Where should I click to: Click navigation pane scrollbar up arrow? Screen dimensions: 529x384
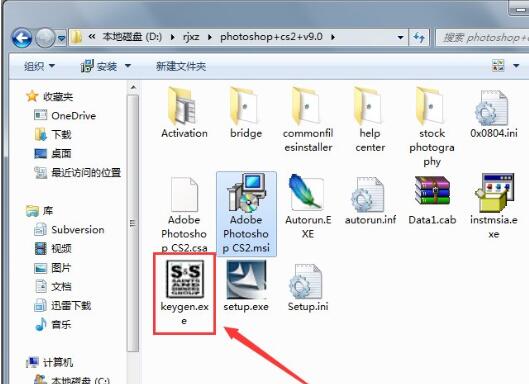coord(133,87)
